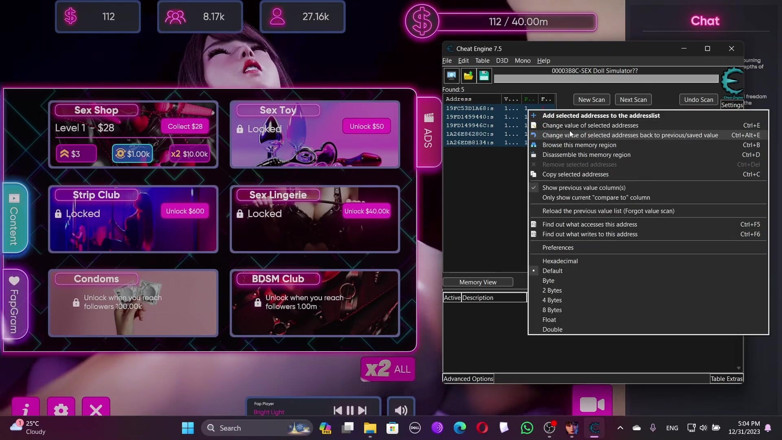Click the 112 / 40.00m money progress bar
Image resolution: width=782 pixels, height=440 pixels.
coord(518,22)
